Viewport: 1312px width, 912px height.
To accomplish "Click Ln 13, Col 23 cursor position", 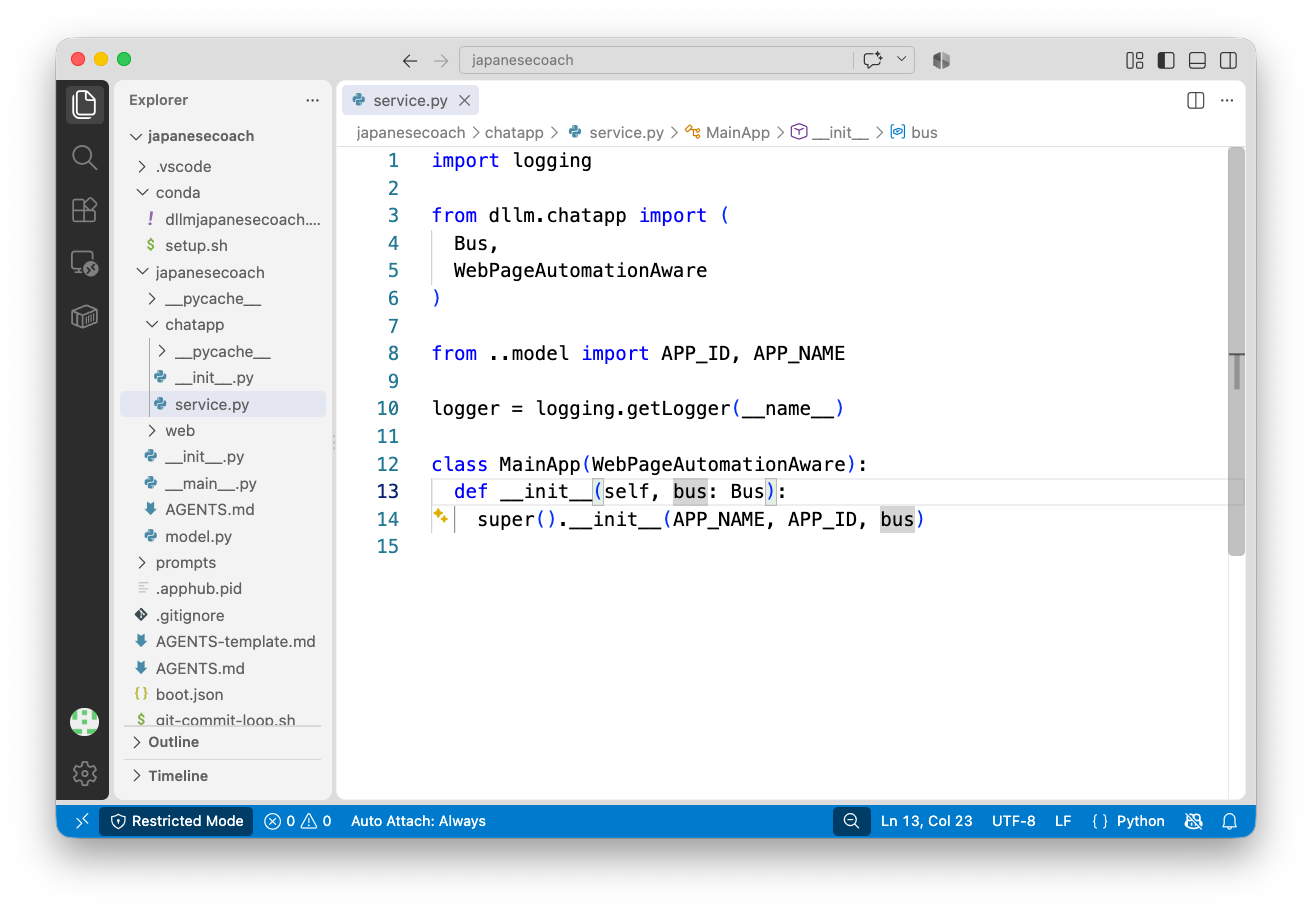I will coord(926,821).
